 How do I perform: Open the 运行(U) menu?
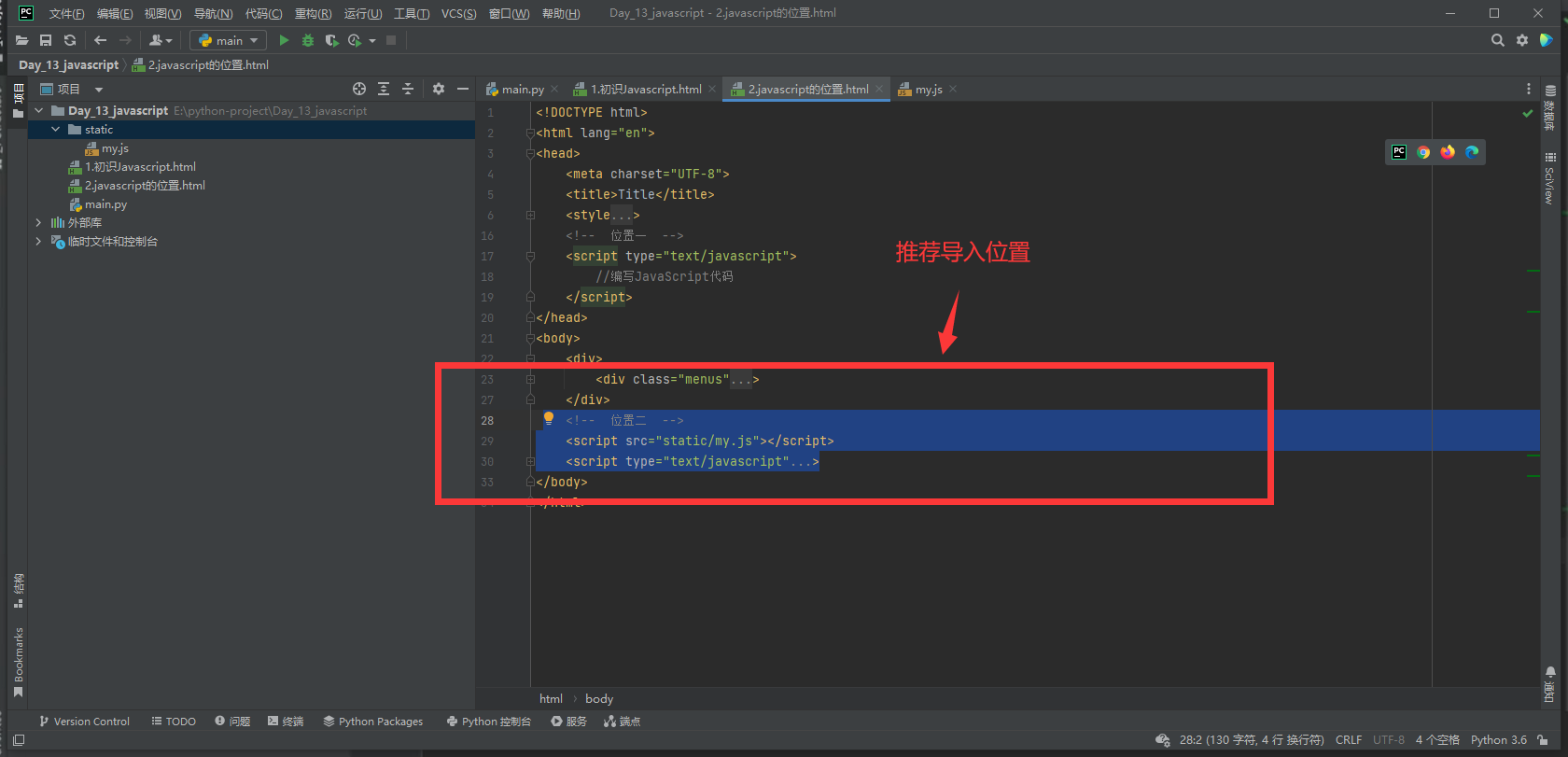pyautogui.click(x=363, y=13)
